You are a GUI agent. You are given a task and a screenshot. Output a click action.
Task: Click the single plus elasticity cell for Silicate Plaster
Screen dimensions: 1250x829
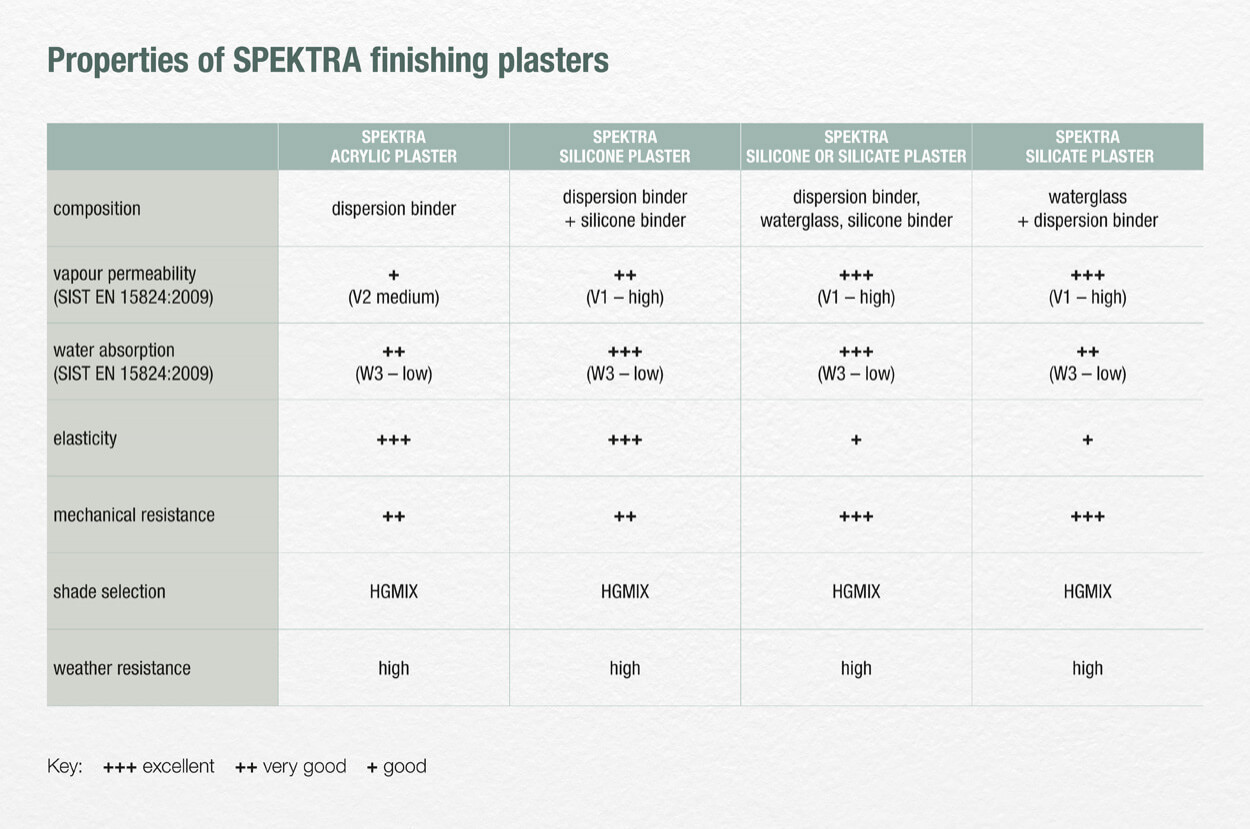click(1088, 440)
